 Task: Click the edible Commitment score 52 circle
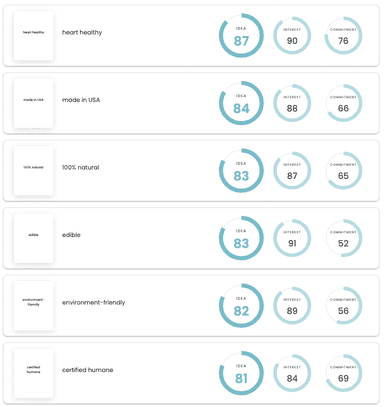click(x=343, y=238)
